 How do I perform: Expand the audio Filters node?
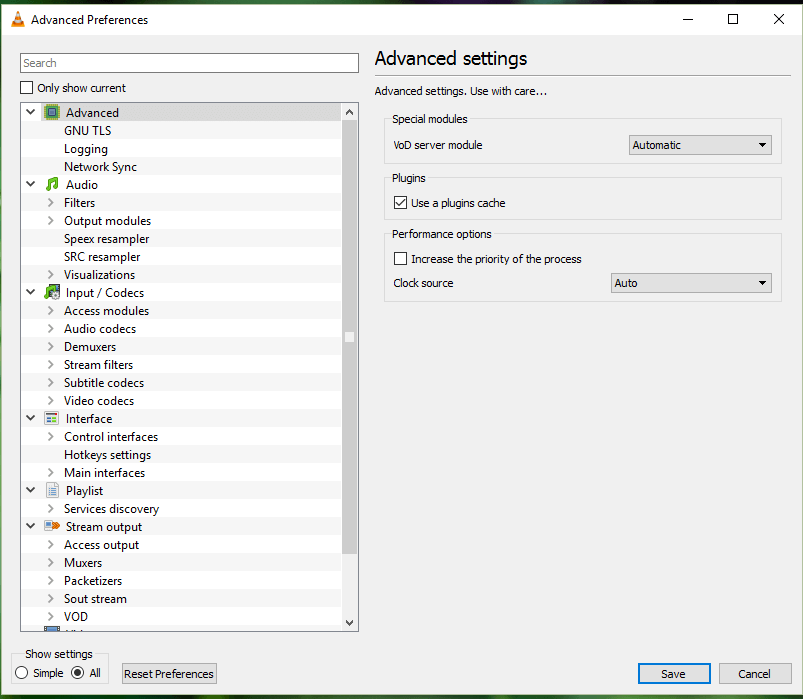coord(50,203)
